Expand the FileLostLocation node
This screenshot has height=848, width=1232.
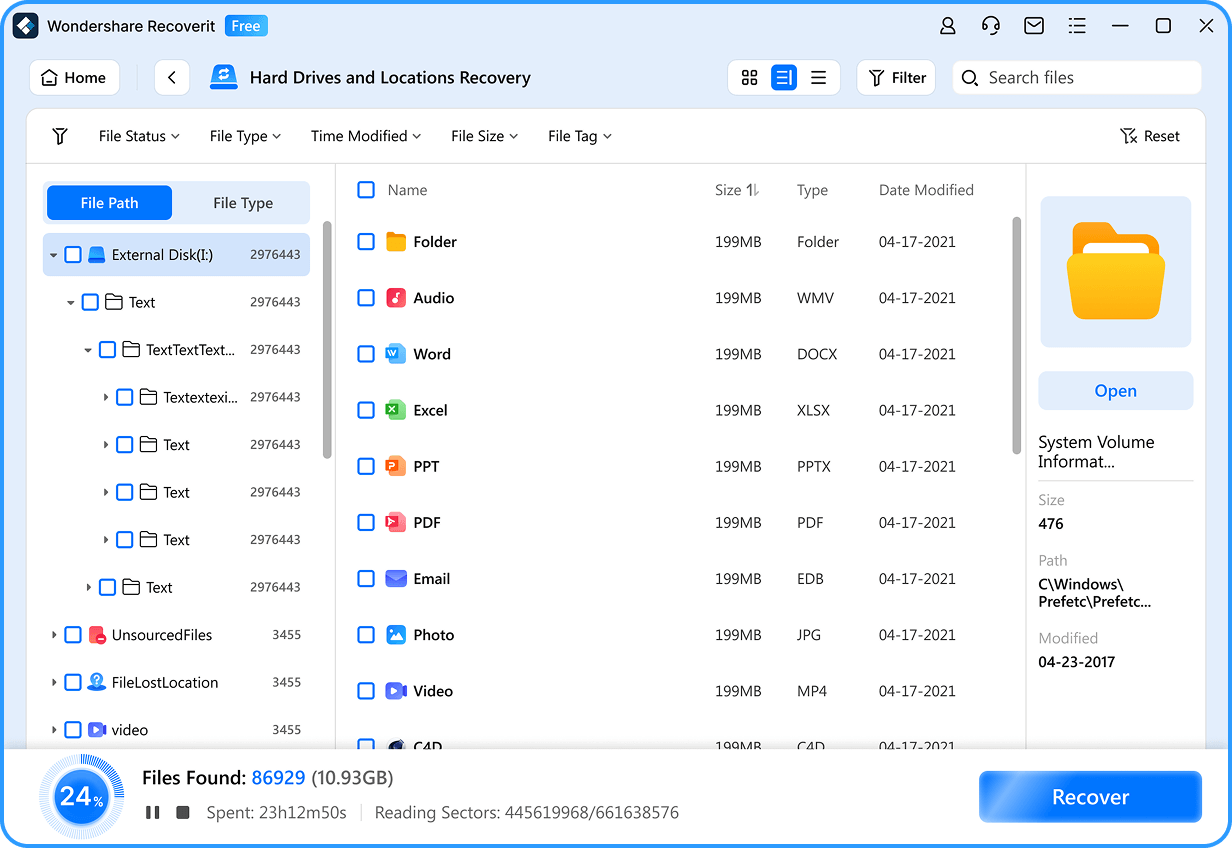pos(53,682)
